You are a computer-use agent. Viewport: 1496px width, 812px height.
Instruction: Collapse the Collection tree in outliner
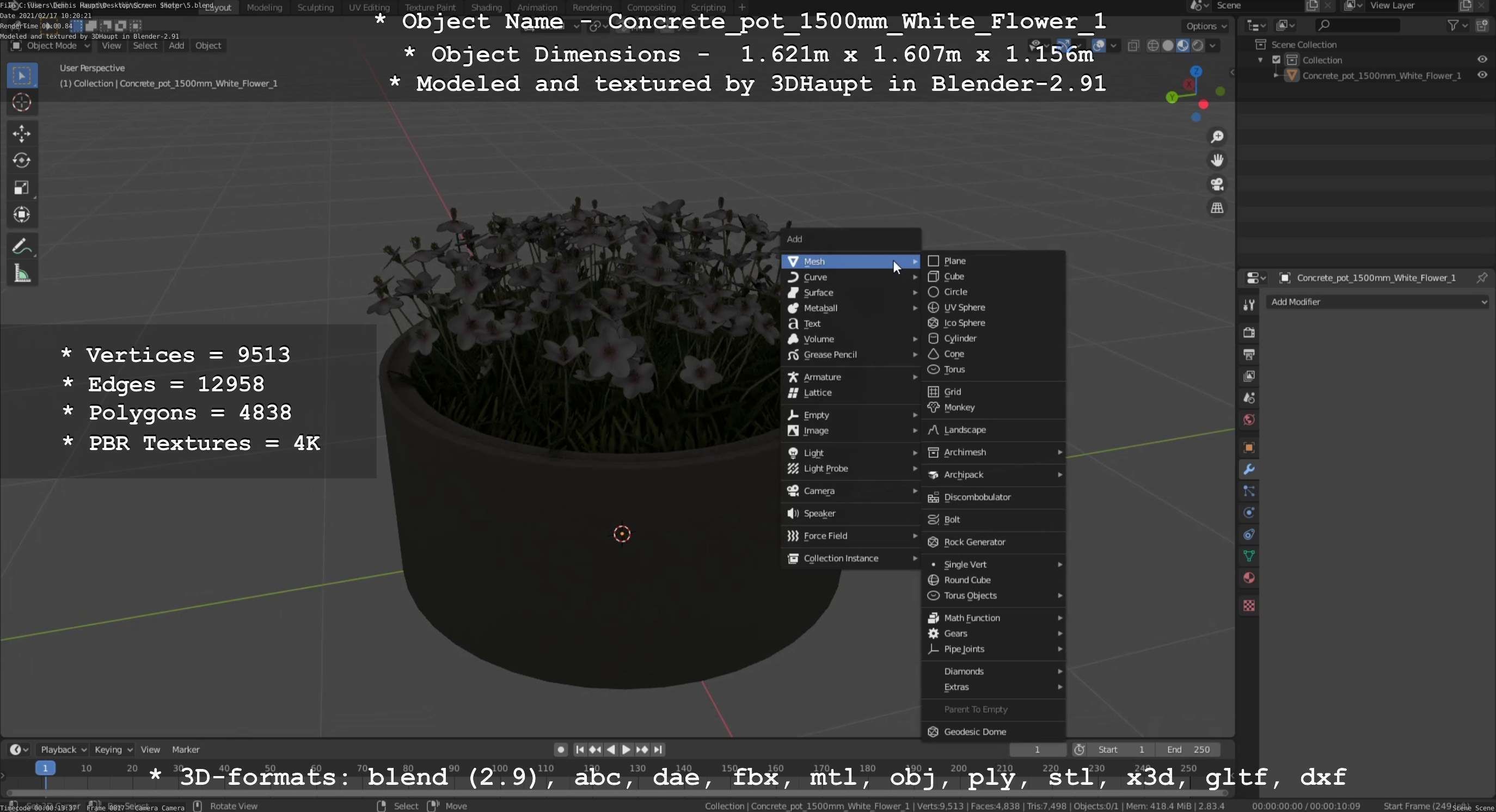click(x=1260, y=60)
